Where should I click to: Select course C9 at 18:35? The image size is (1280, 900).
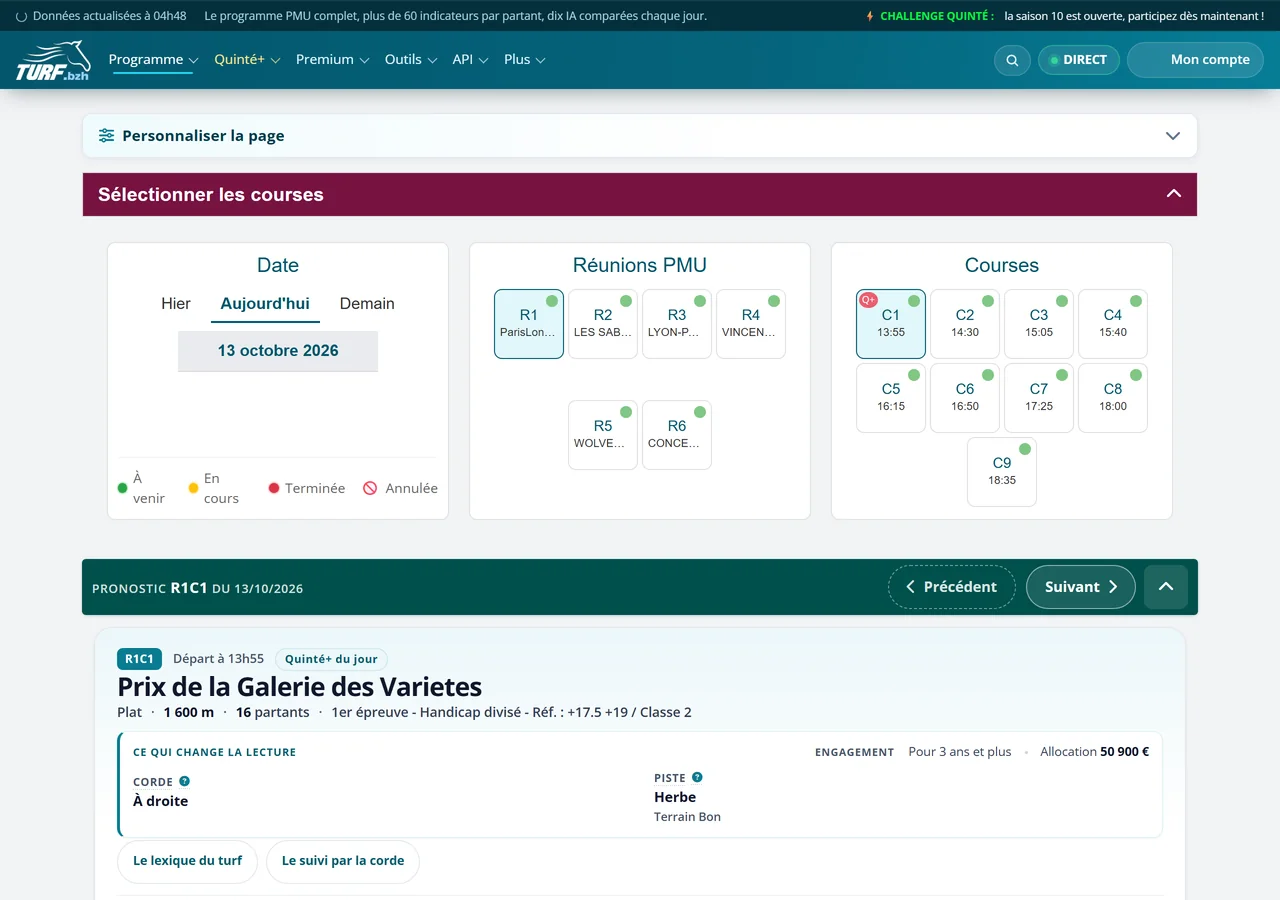pos(1002,472)
